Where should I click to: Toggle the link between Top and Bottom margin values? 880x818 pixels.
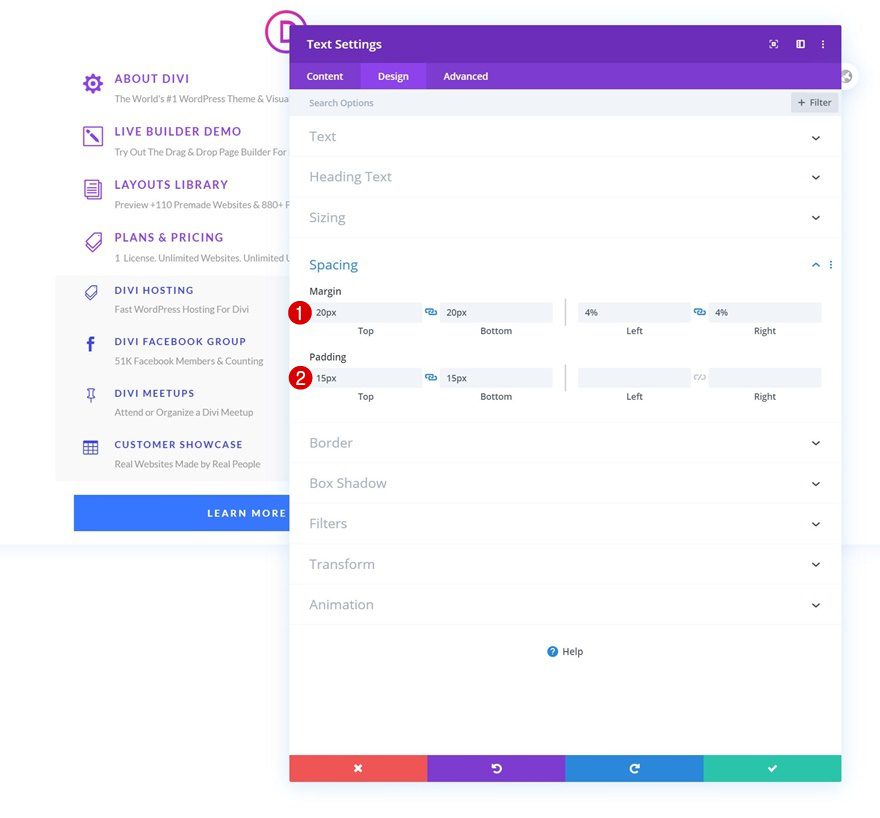point(430,311)
